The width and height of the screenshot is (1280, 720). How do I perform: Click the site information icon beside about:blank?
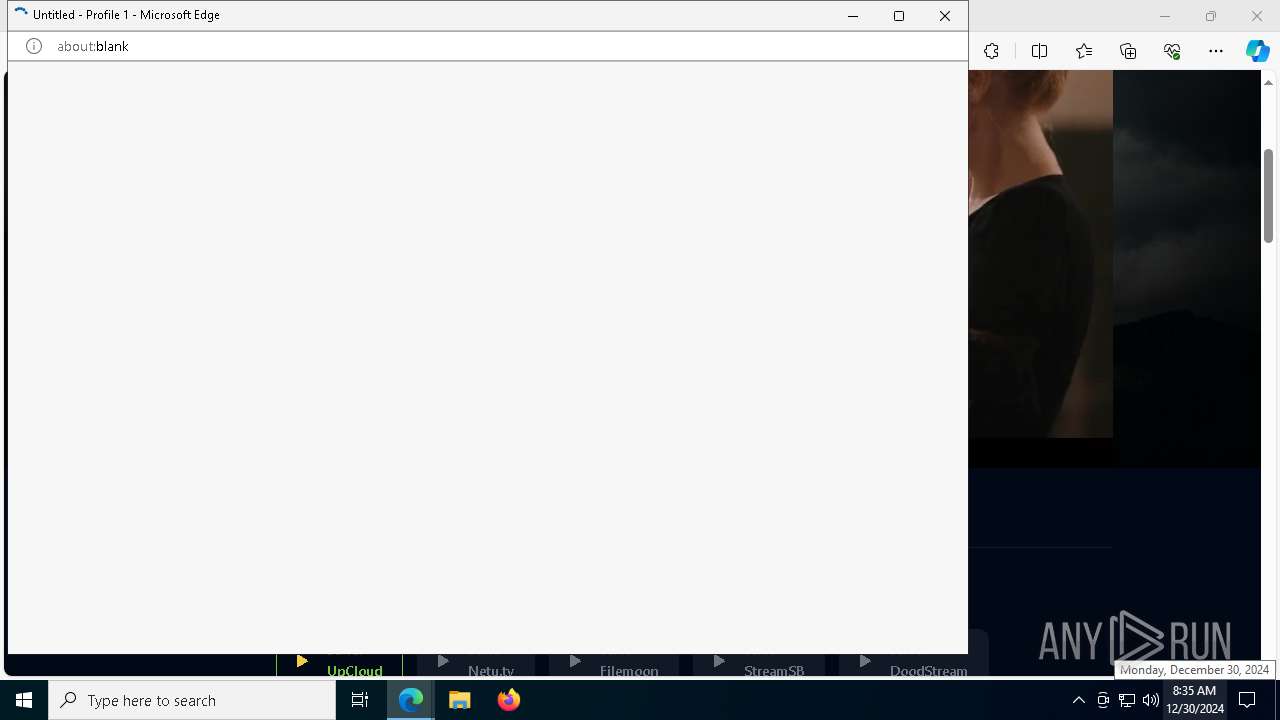tap(34, 46)
